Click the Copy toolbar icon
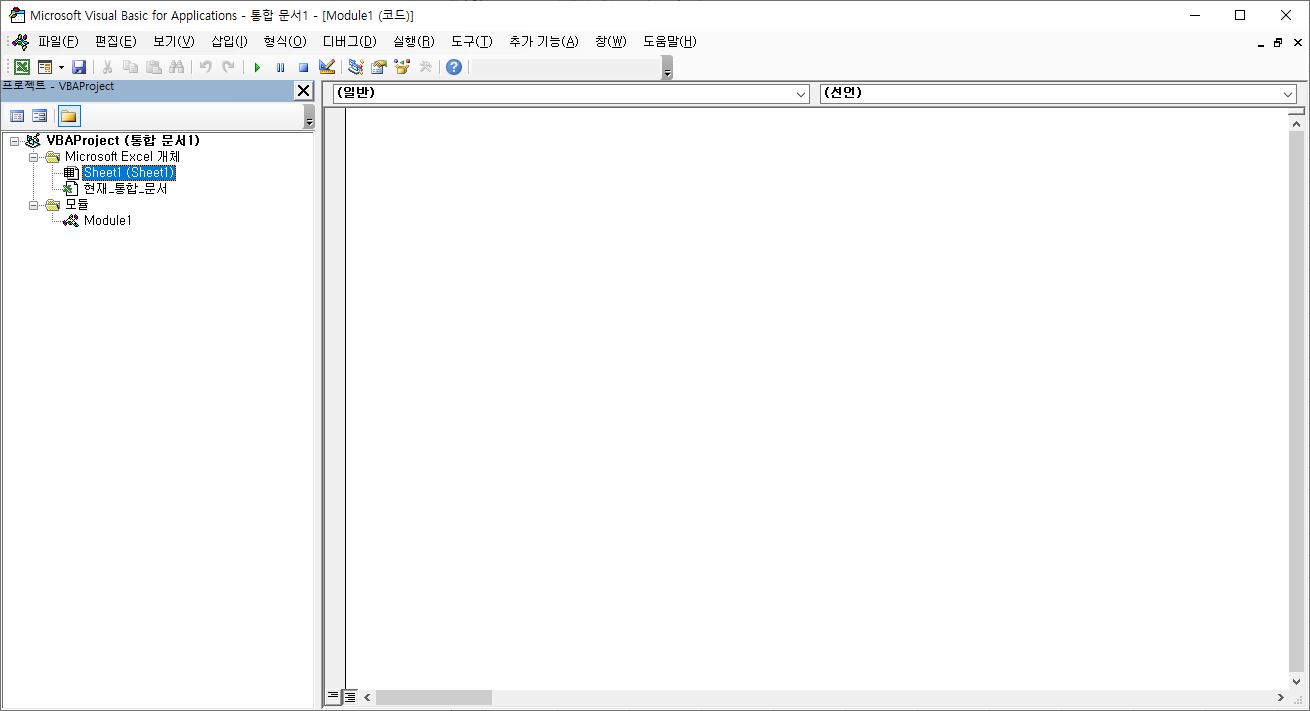 click(130, 67)
